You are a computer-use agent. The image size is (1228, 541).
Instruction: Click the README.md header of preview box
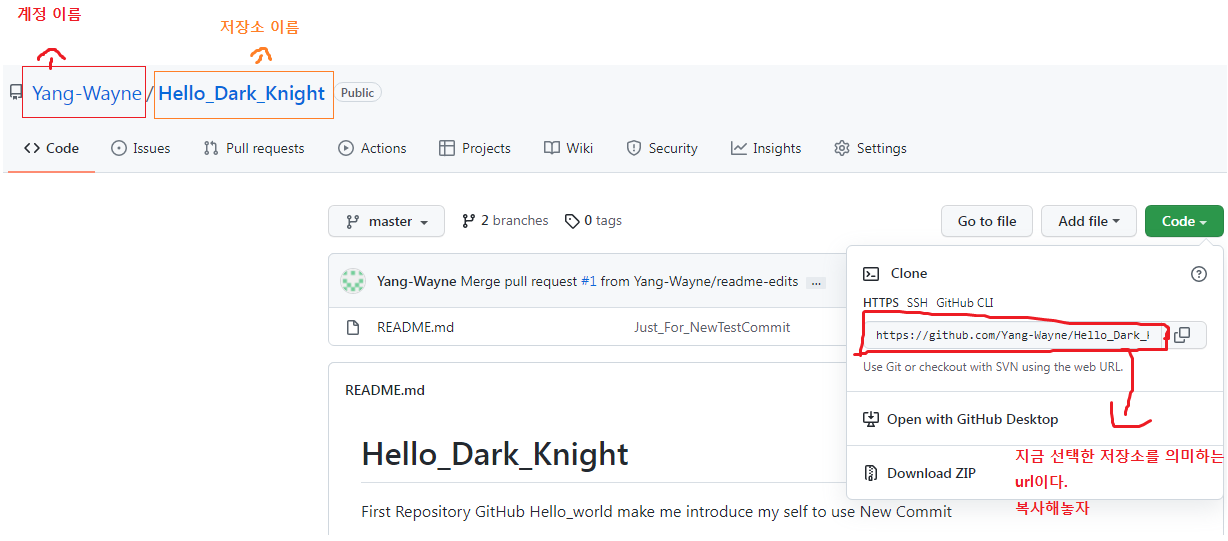[x=385, y=390]
